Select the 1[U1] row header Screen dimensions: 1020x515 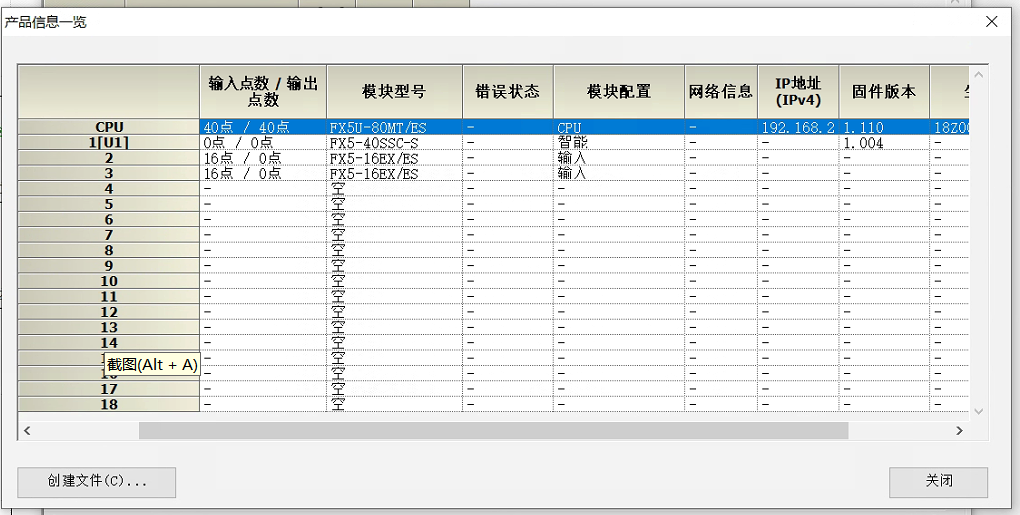pos(109,143)
